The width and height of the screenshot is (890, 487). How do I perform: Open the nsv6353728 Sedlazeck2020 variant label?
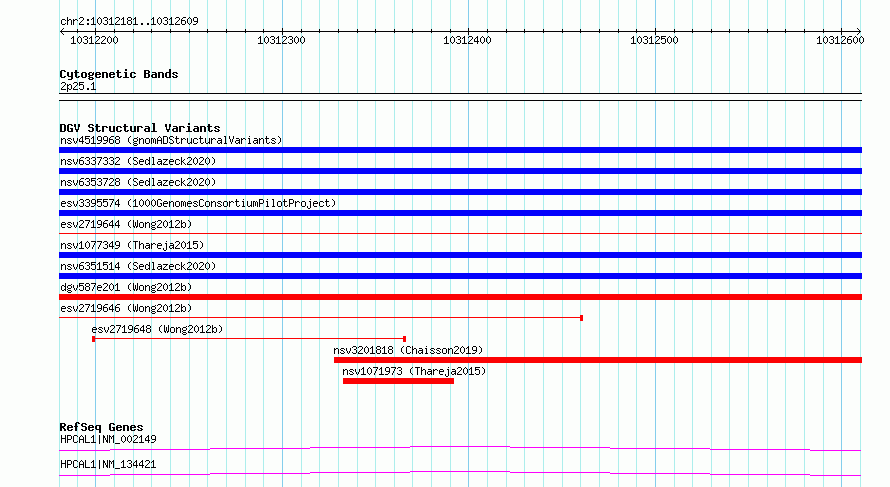click(x=138, y=182)
